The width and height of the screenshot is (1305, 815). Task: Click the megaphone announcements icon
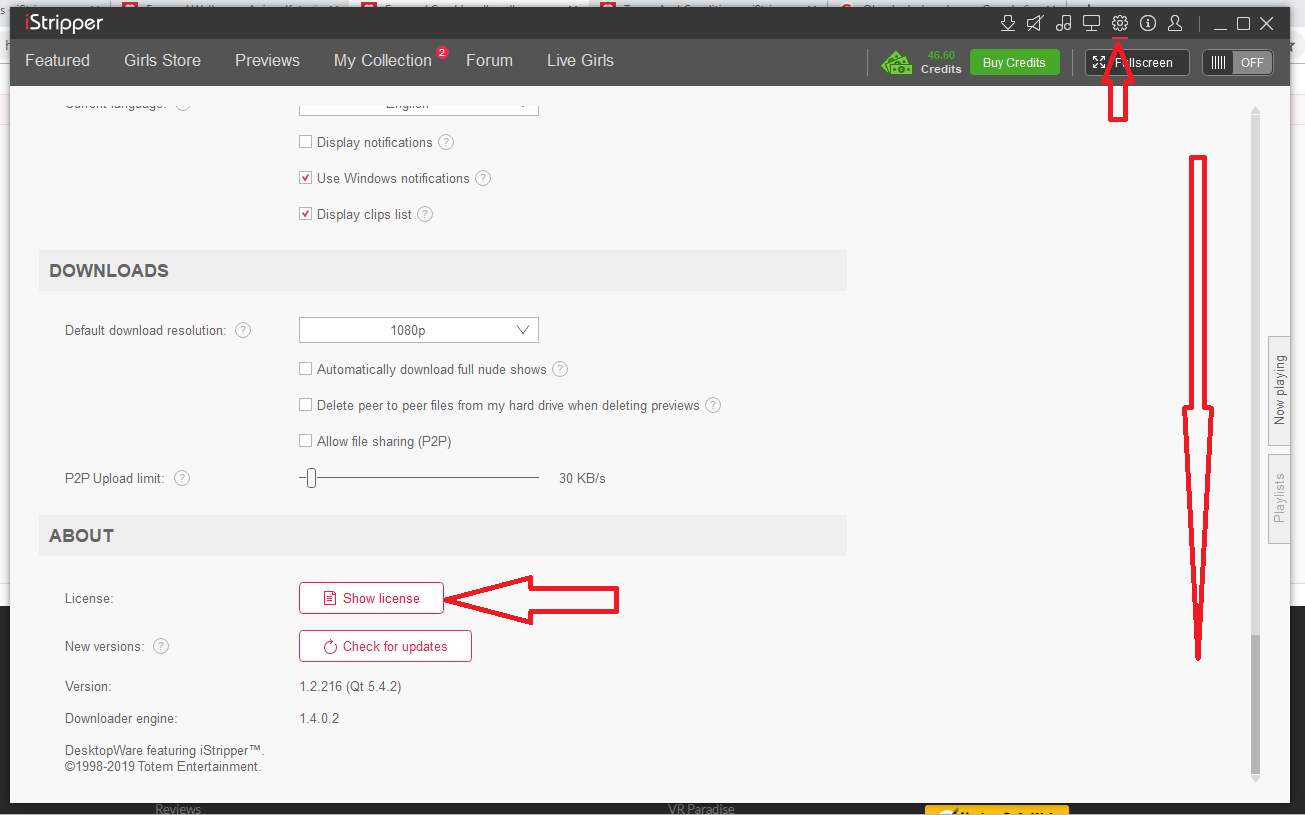tap(1035, 23)
